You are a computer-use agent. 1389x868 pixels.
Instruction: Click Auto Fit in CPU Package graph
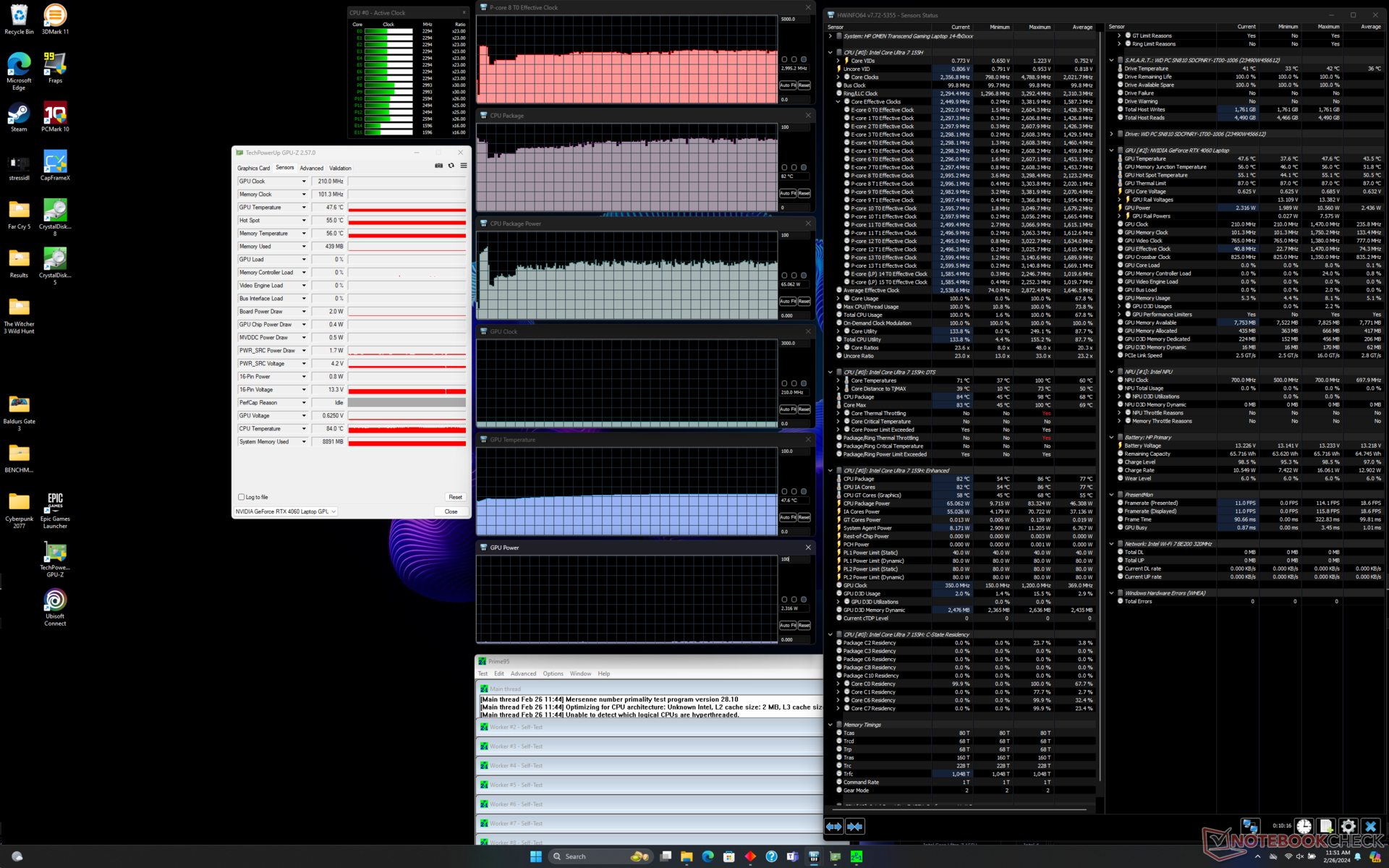[x=787, y=193]
